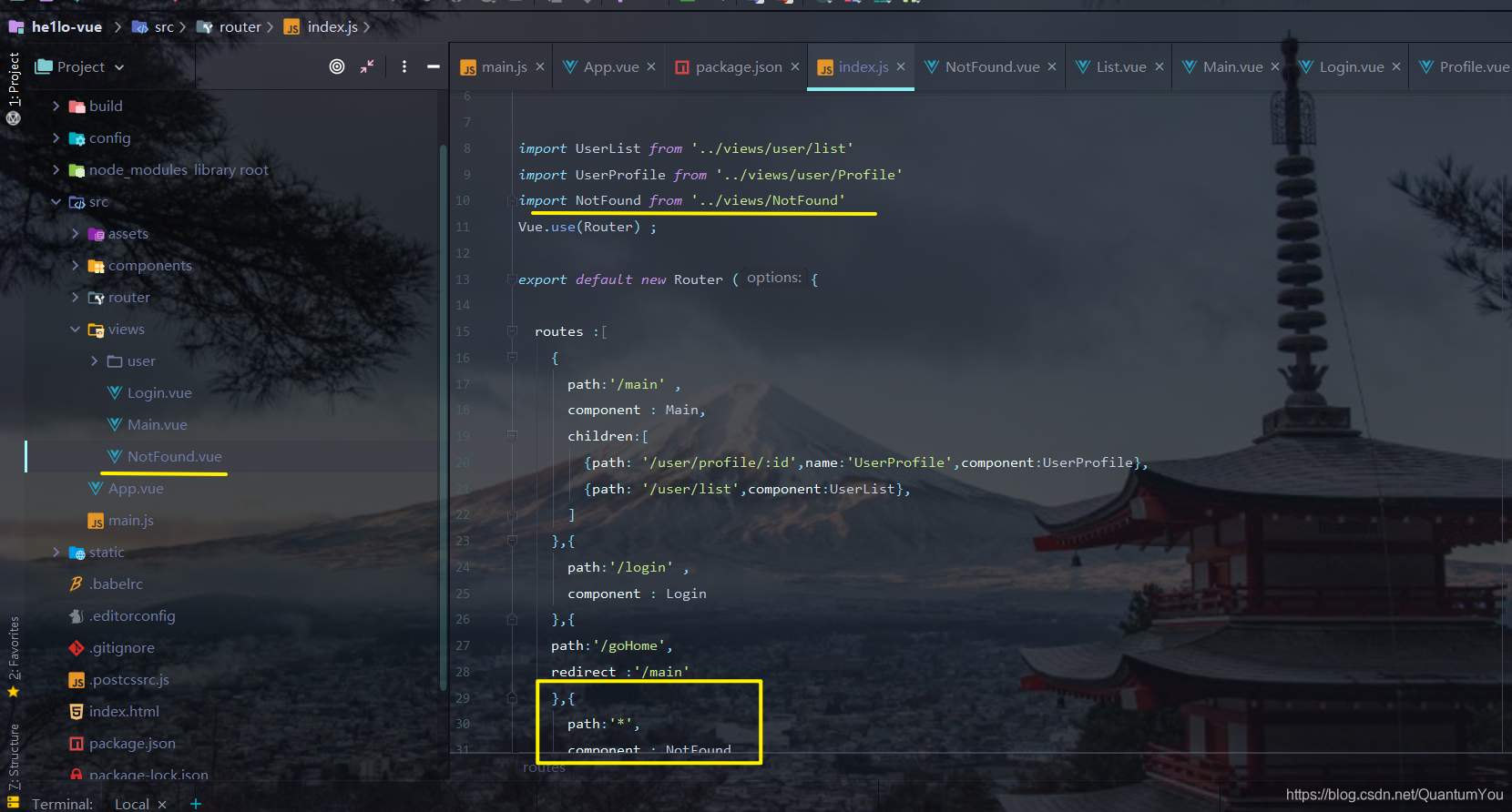
Task: Expand the assets folder
Action: point(76,234)
